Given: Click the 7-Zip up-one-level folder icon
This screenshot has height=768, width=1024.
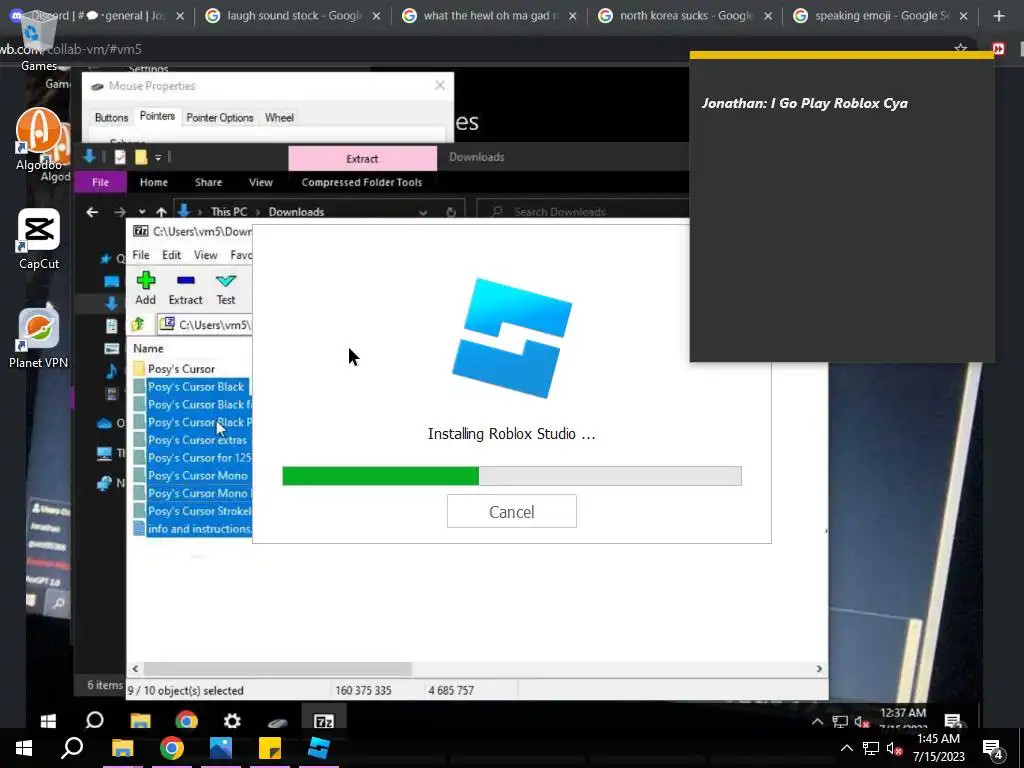Looking at the screenshot, I should [x=138, y=324].
